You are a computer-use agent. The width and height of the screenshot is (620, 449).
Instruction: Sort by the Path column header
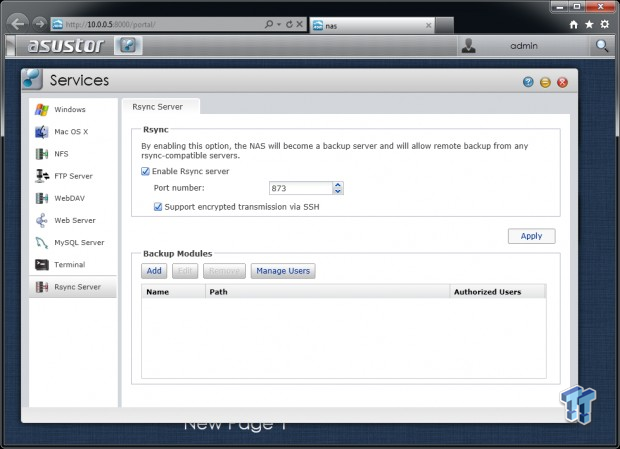point(327,292)
